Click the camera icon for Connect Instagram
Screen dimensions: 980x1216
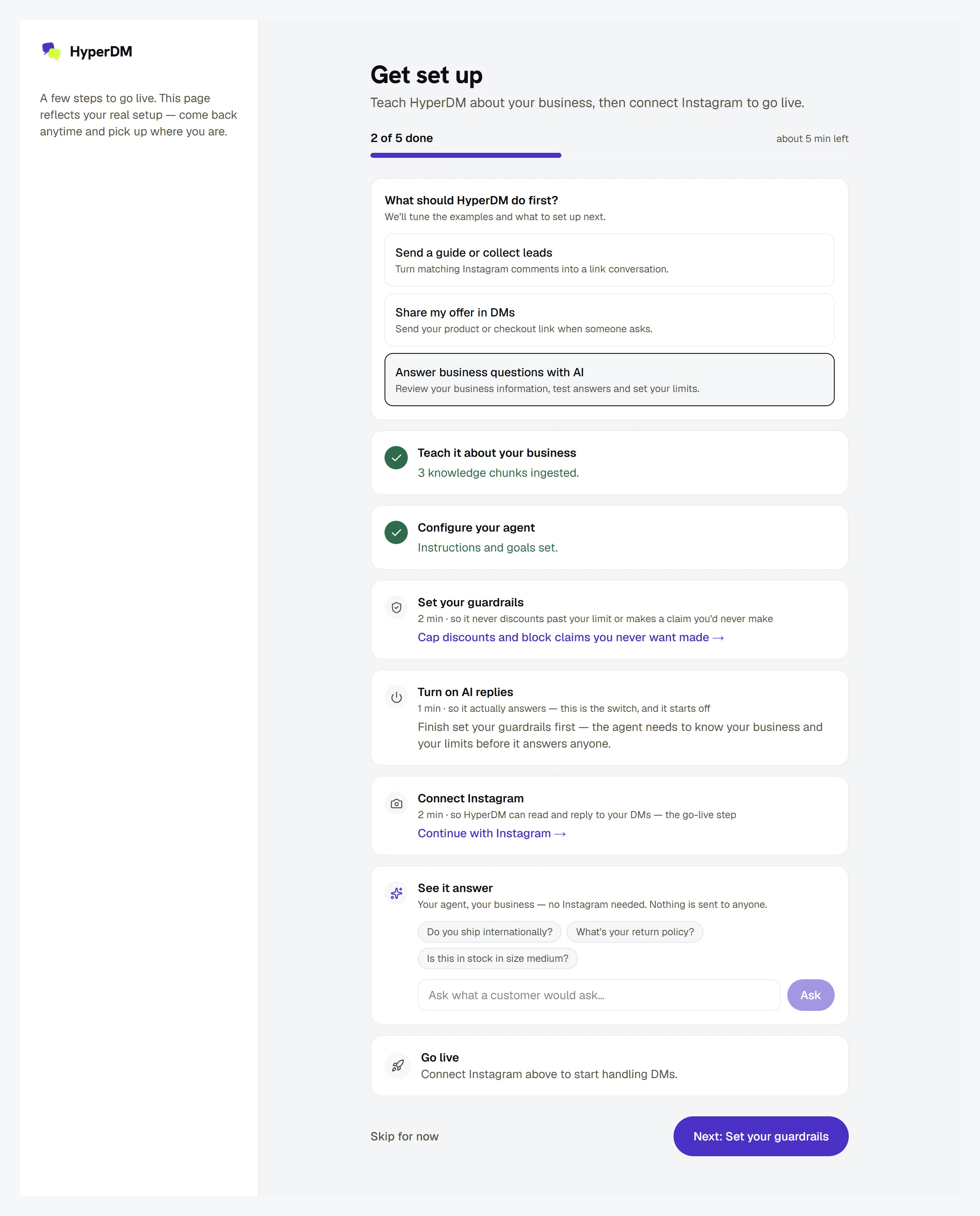[396, 803]
